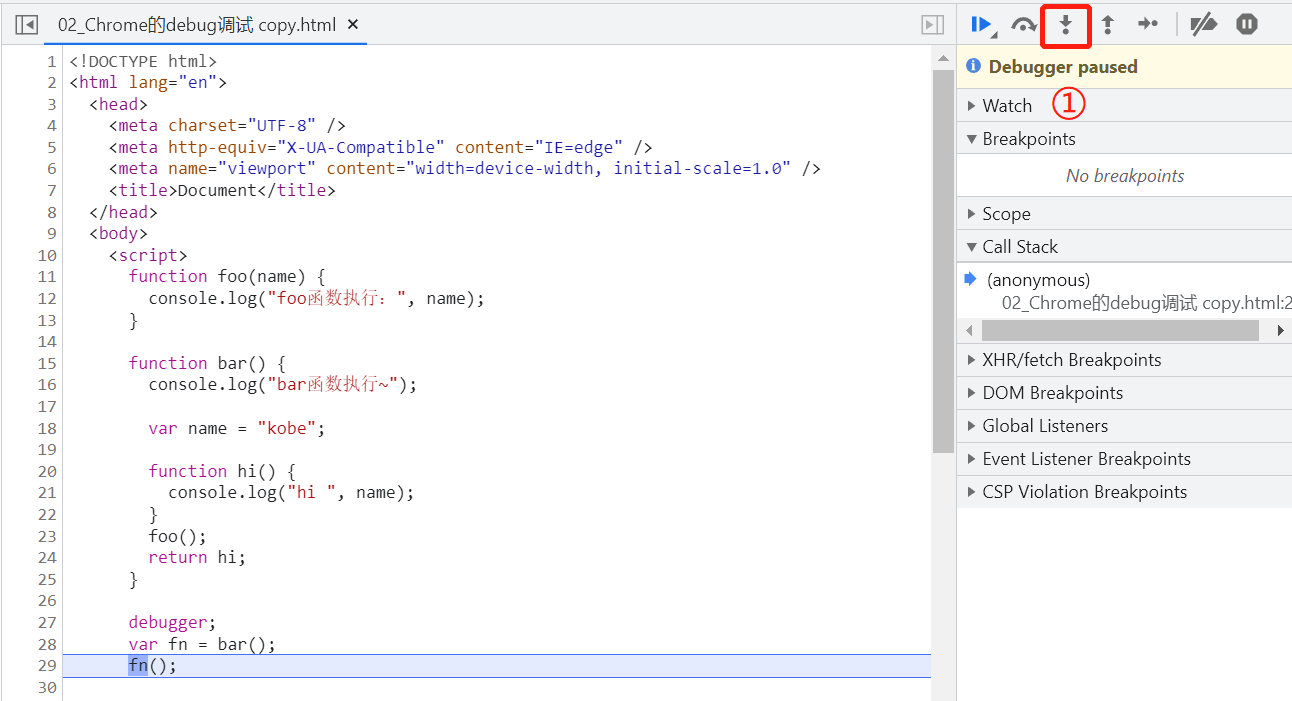
Task: Resume script execution
Action: pyautogui.click(x=981, y=25)
